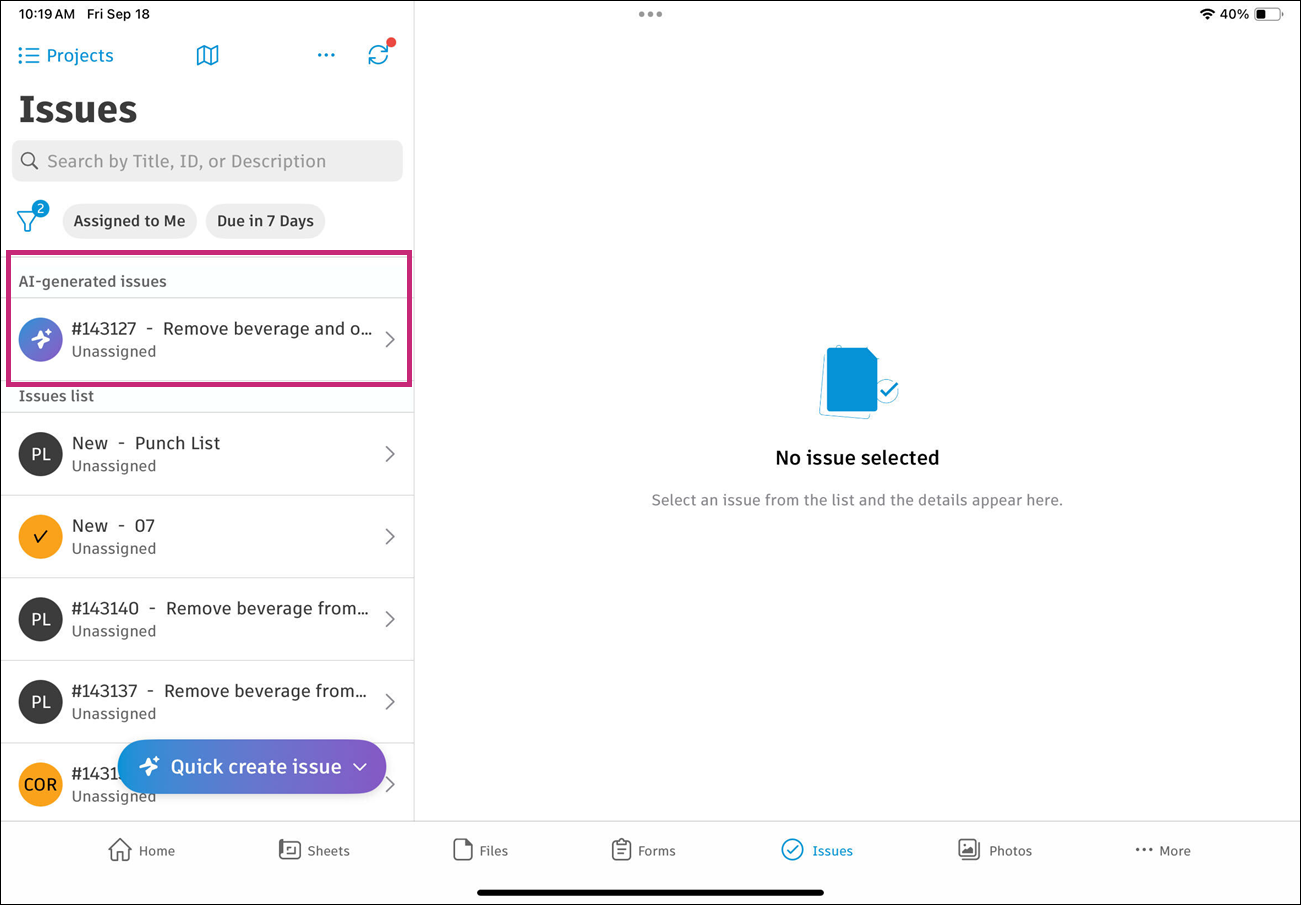Toggle the Assigned to Me filter
The height and width of the screenshot is (905, 1301).
pos(129,221)
